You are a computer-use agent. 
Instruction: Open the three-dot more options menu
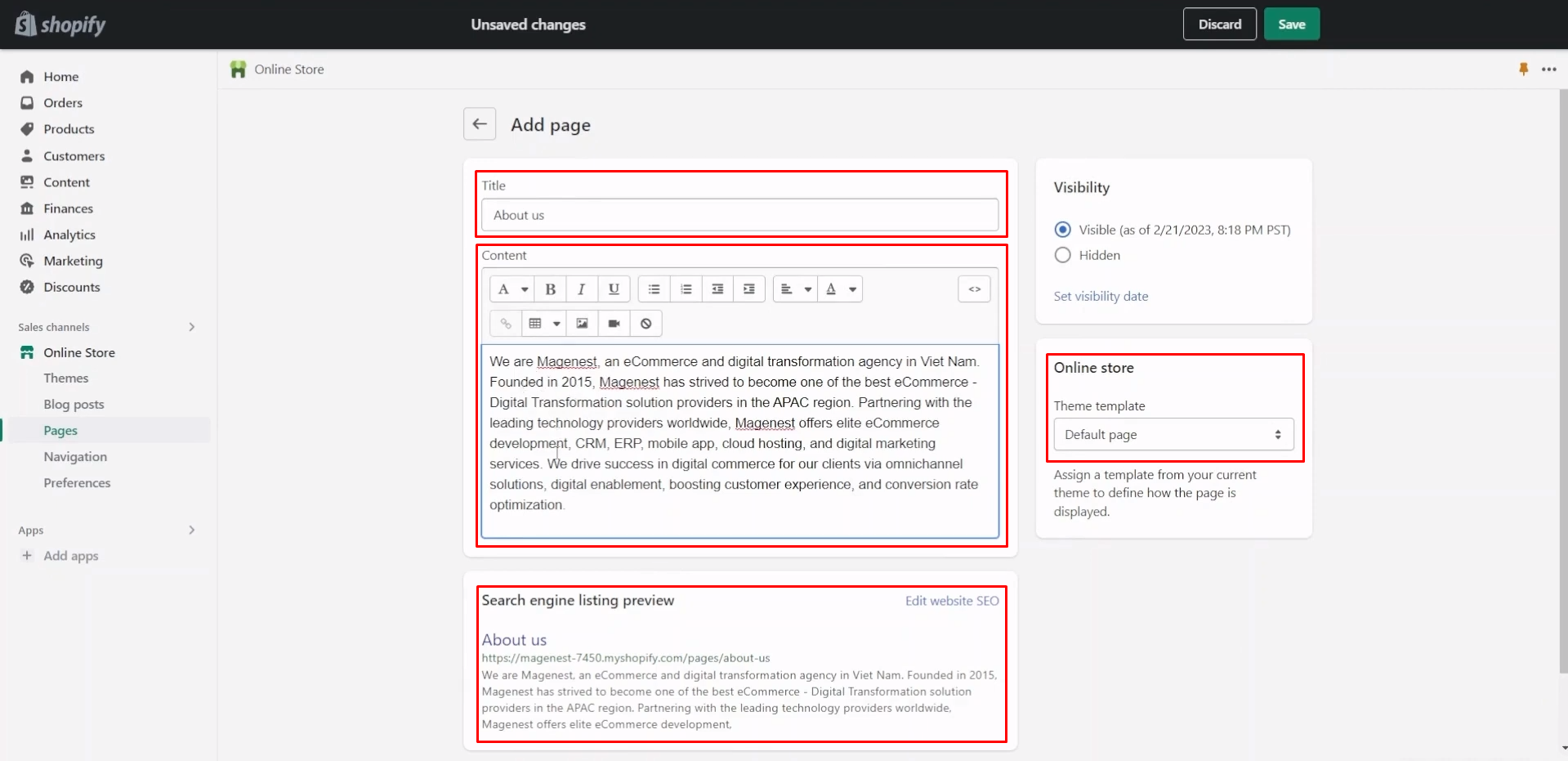tap(1548, 69)
